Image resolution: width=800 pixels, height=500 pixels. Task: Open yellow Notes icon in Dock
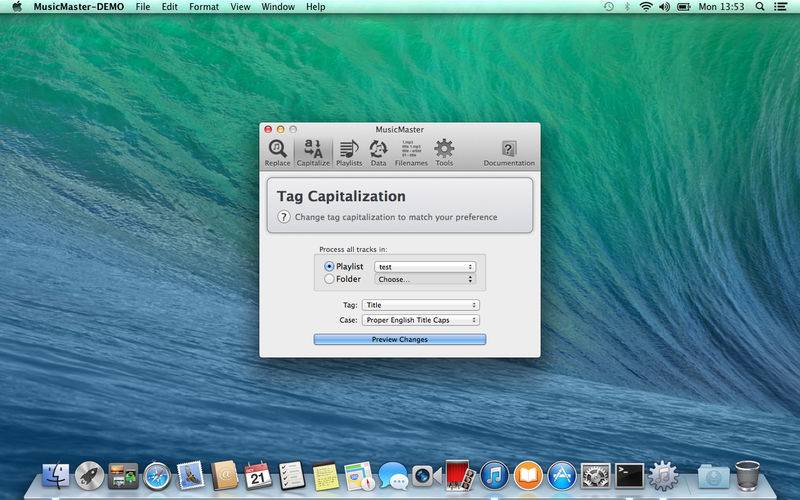326,476
